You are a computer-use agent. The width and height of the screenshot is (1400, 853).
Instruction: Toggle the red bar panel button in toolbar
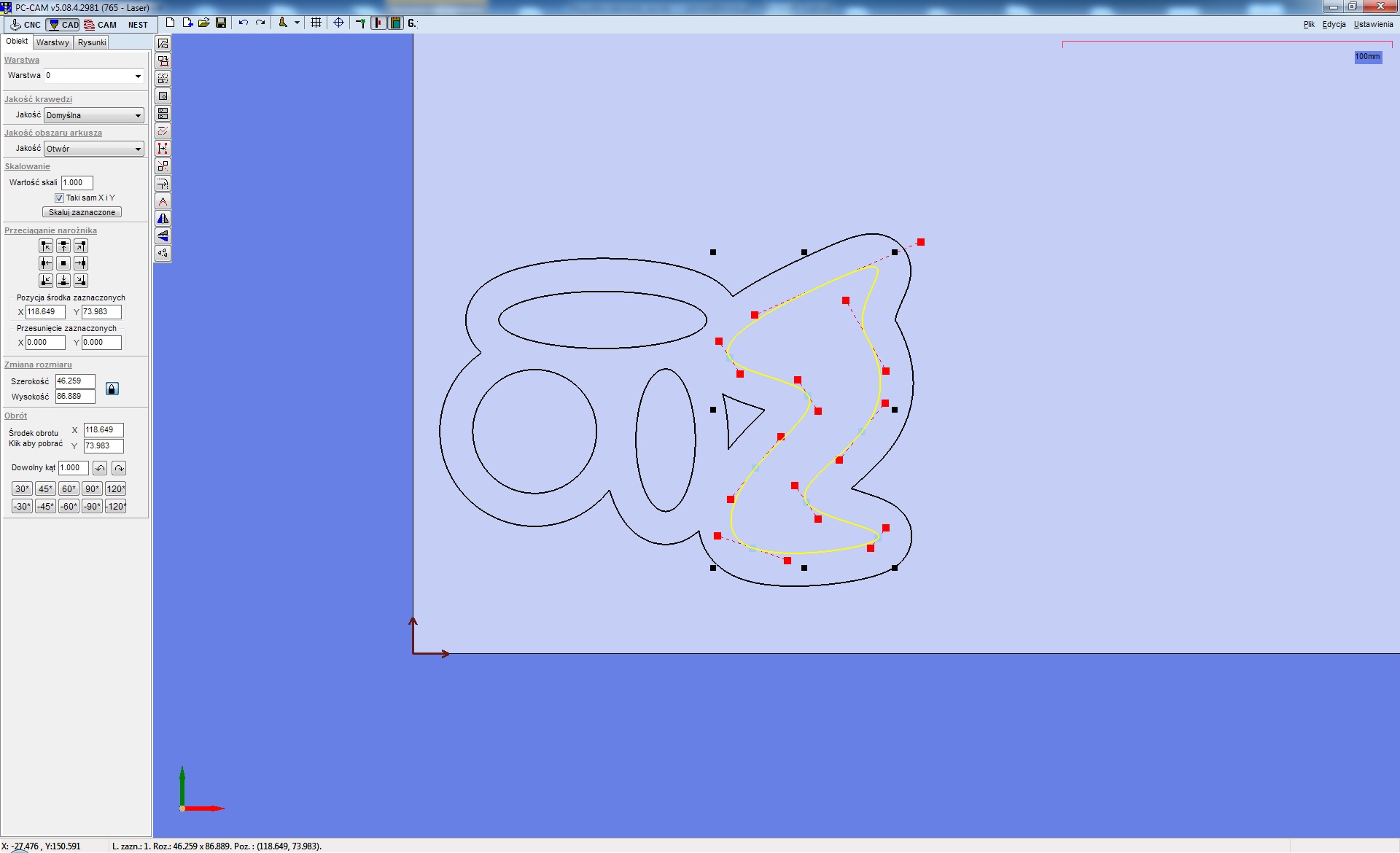pyautogui.click(x=379, y=23)
